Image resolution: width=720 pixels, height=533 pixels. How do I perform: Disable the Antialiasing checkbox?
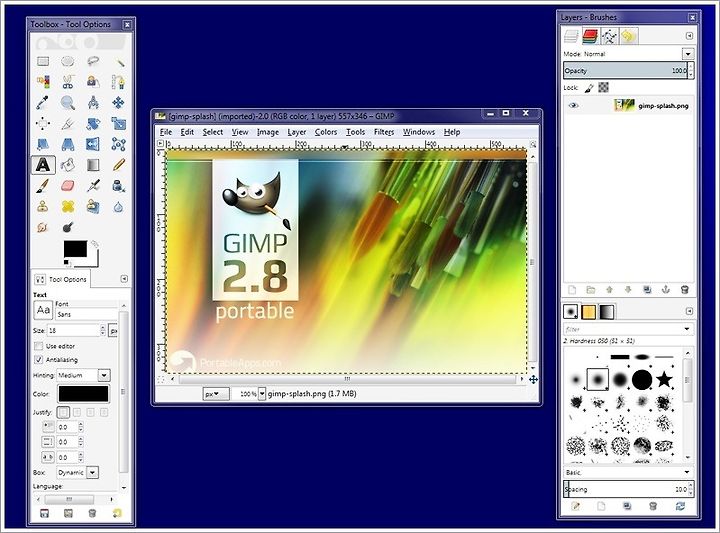click(x=39, y=359)
